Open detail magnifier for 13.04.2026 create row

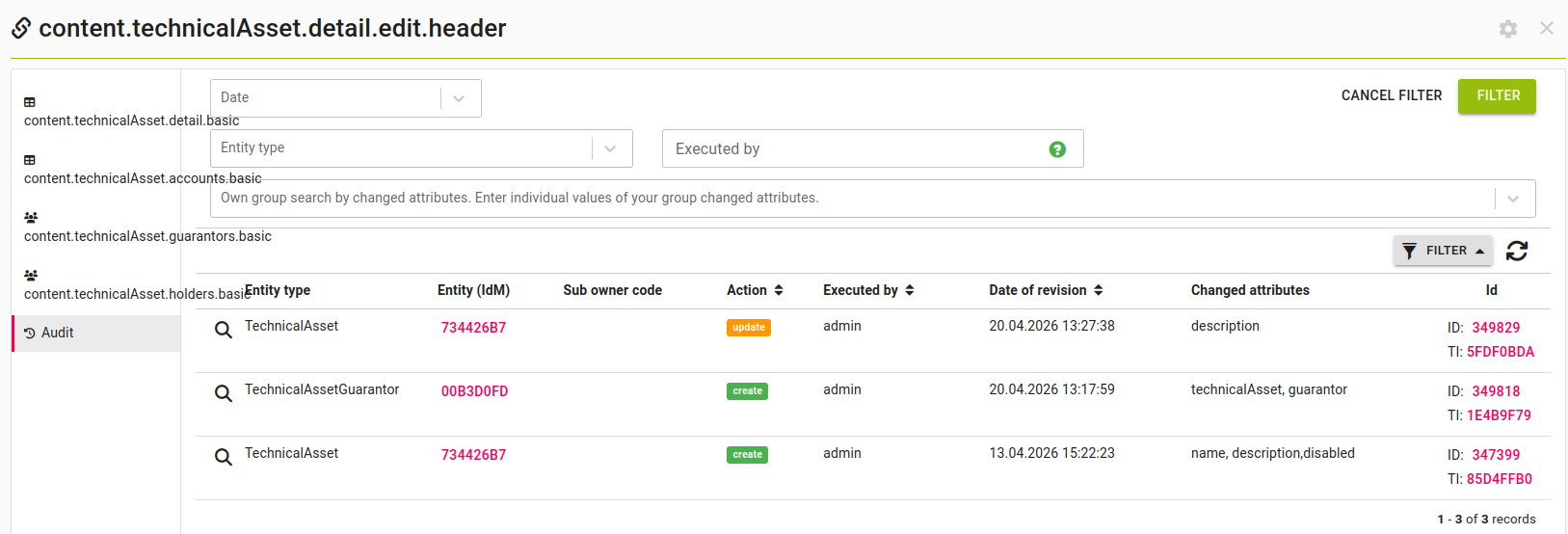point(223,457)
